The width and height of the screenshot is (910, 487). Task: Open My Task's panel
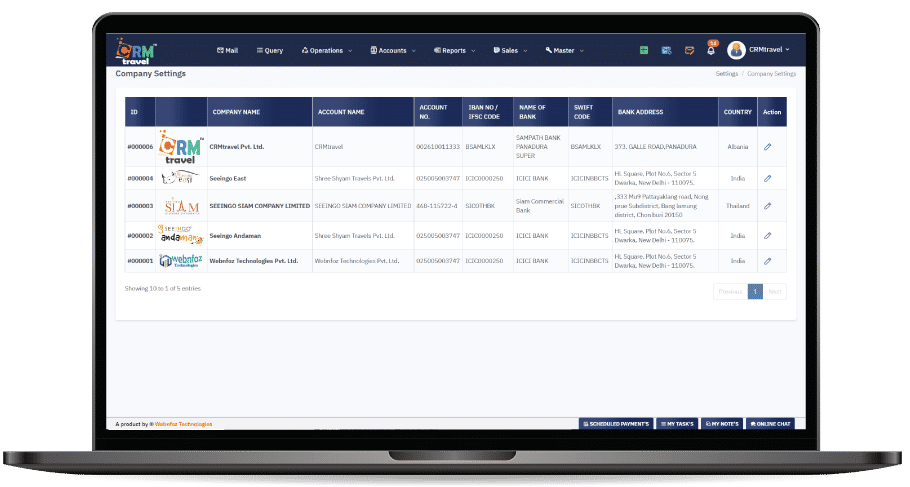pos(677,424)
